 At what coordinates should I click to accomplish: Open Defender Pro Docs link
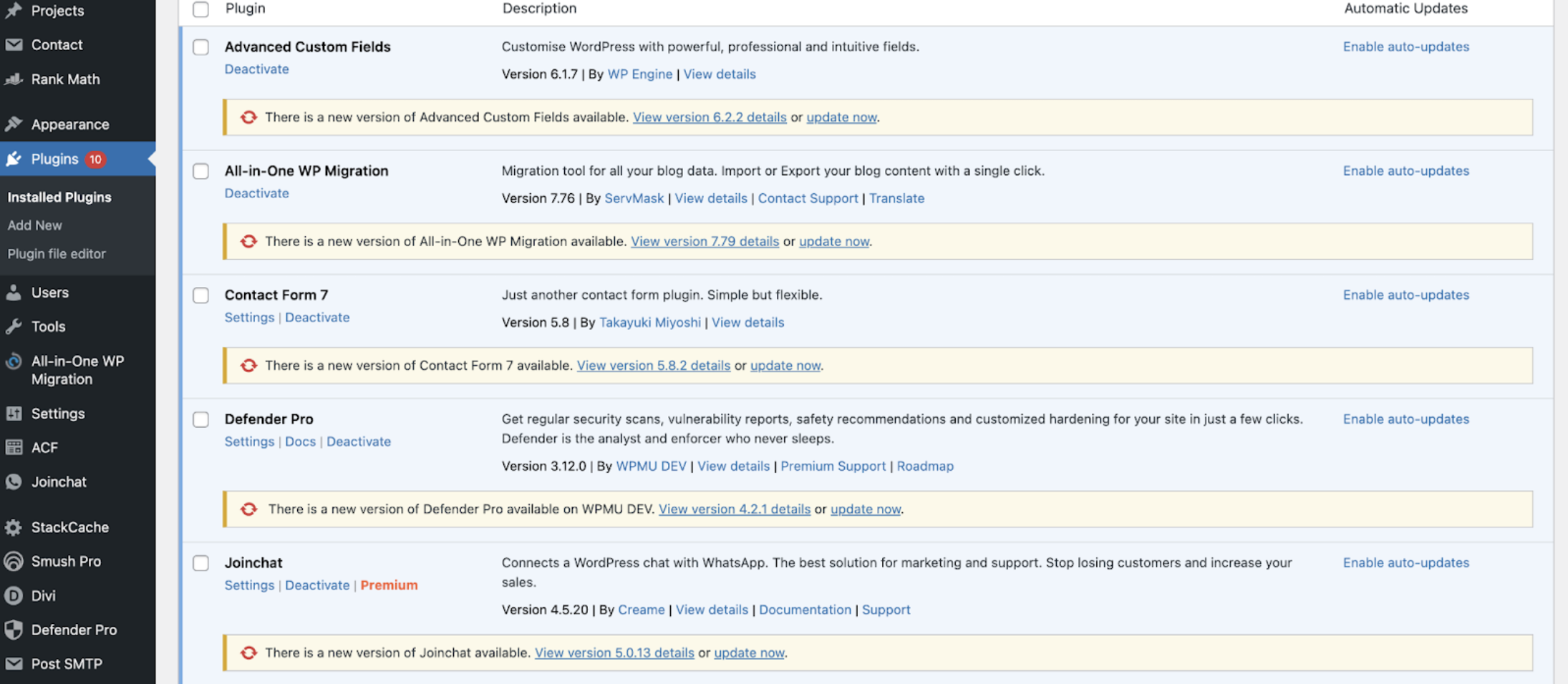[x=300, y=441]
